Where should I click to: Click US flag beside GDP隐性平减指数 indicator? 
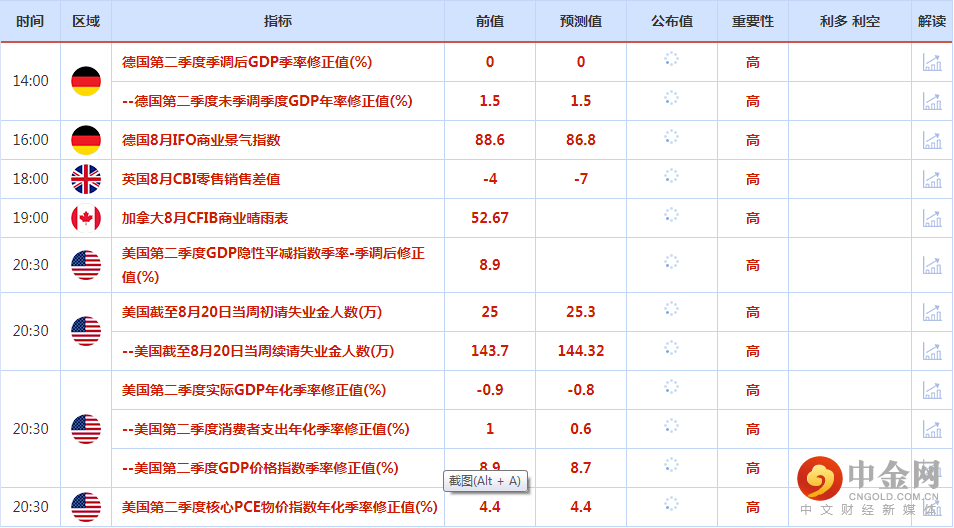point(86,265)
